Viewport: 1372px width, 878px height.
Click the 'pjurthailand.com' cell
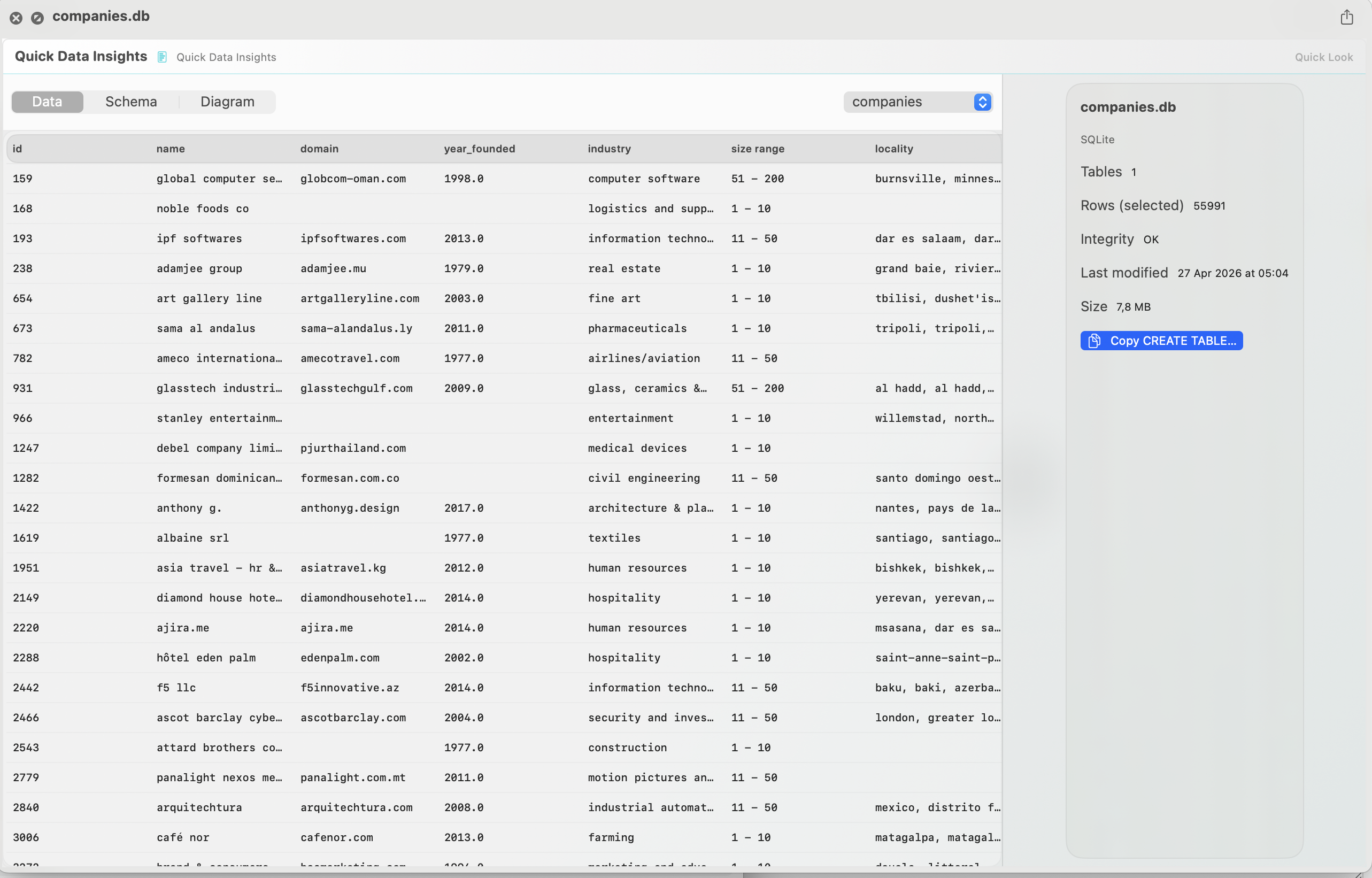353,448
